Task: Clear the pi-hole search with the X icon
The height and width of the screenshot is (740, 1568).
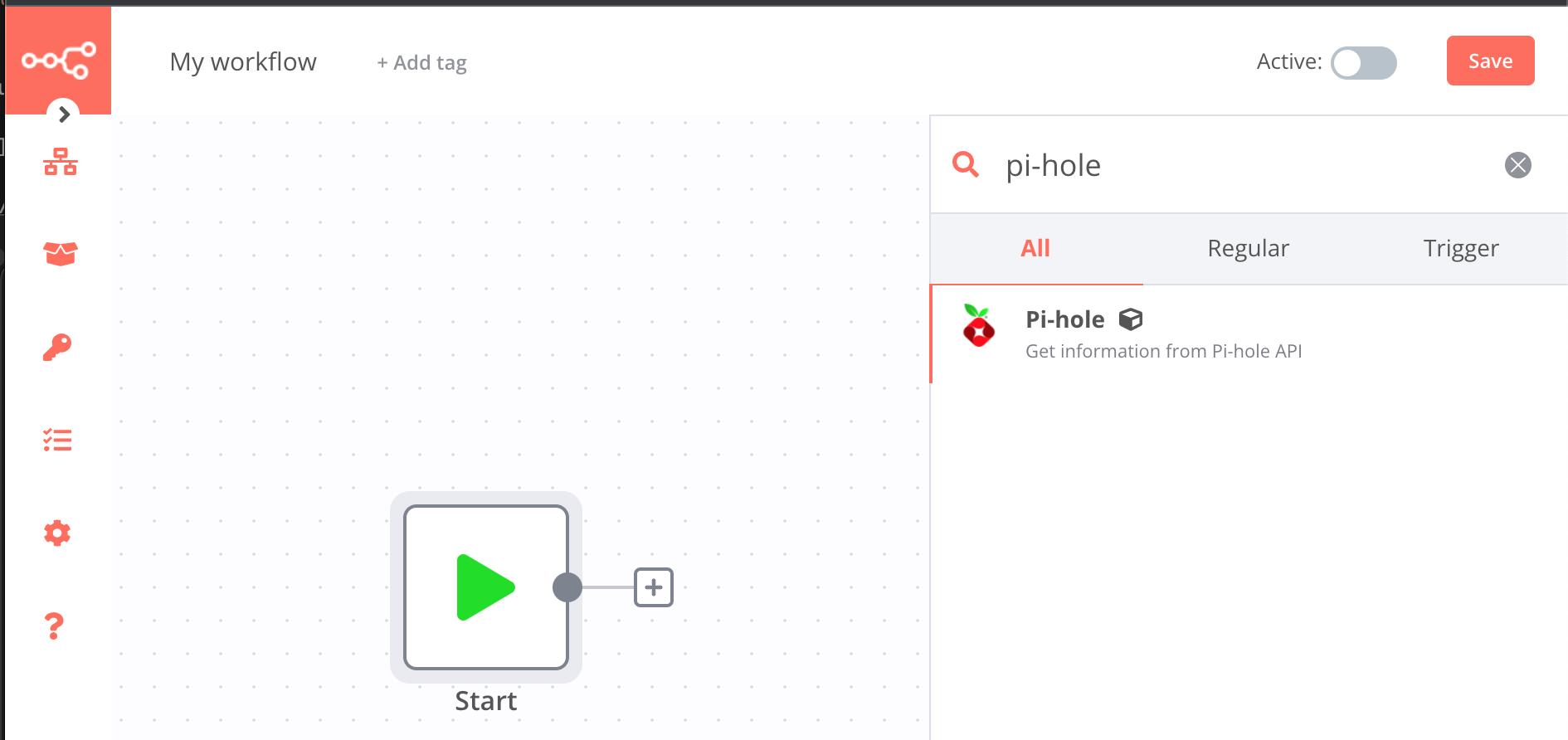Action: [x=1518, y=165]
